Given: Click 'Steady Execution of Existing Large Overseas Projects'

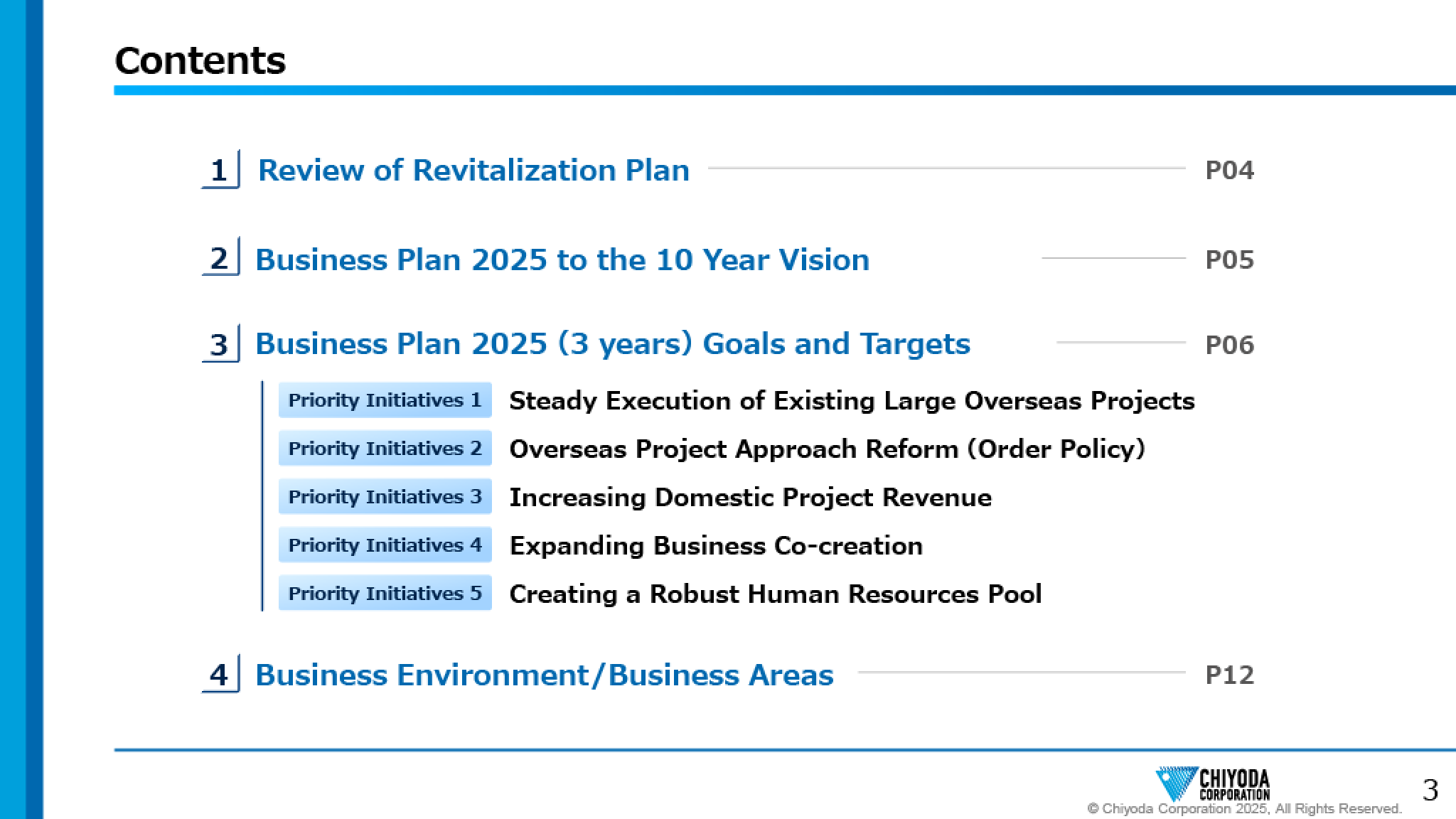Looking at the screenshot, I should (x=852, y=401).
